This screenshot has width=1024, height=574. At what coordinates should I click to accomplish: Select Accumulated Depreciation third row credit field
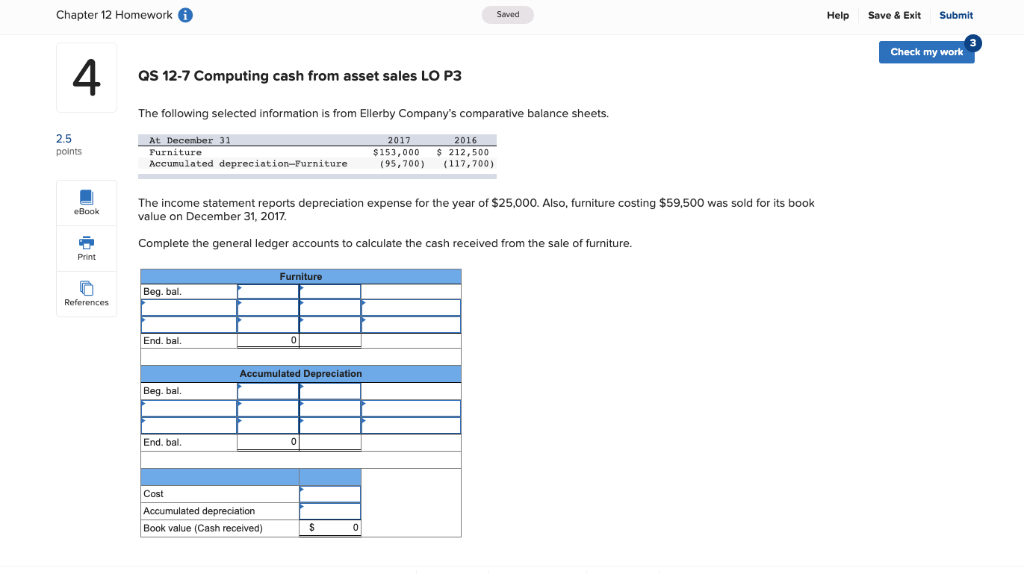[330, 425]
